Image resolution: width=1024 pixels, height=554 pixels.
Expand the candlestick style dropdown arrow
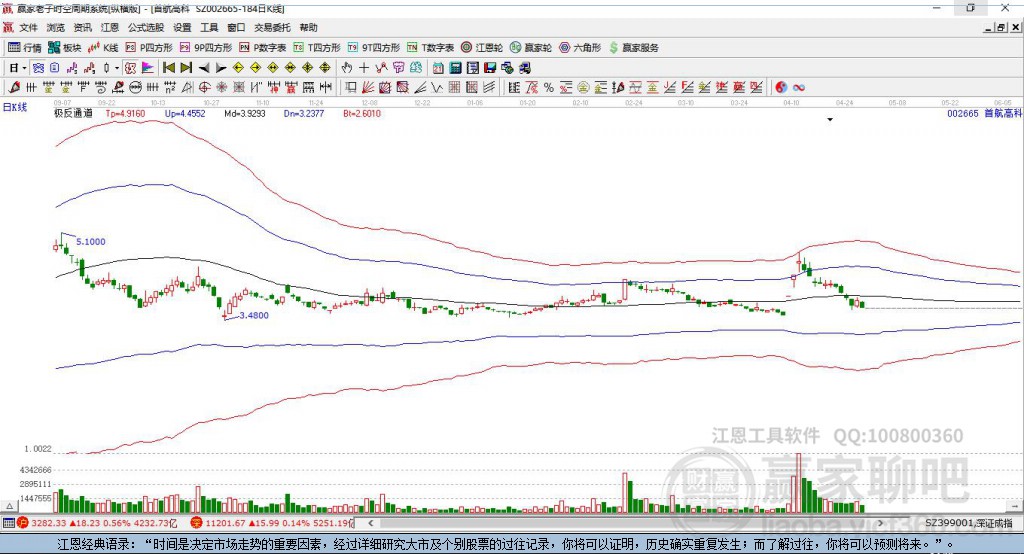tap(117, 68)
